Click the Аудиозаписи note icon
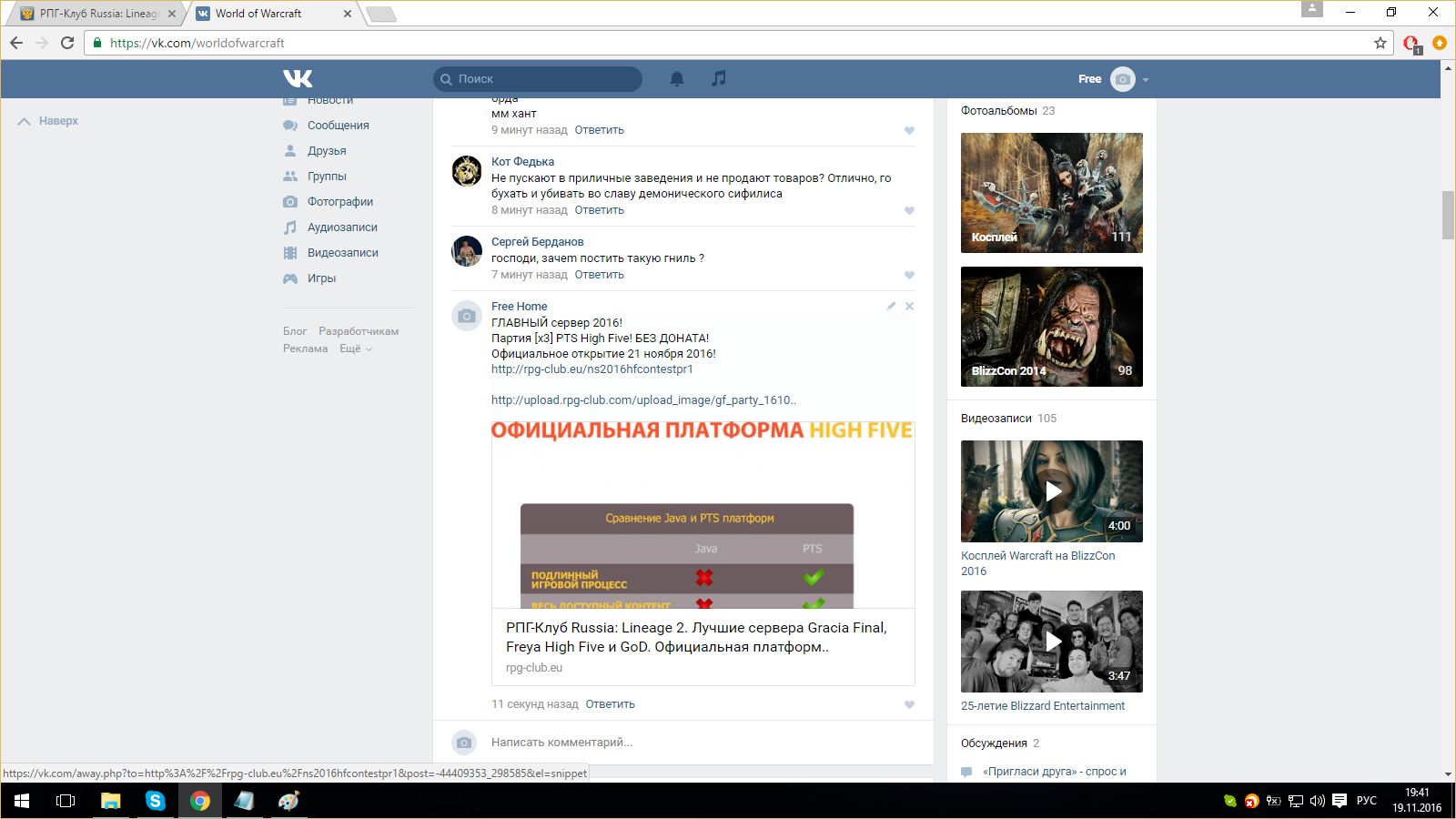The height and width of the screenshot is (819, 1456). [290, 227]
